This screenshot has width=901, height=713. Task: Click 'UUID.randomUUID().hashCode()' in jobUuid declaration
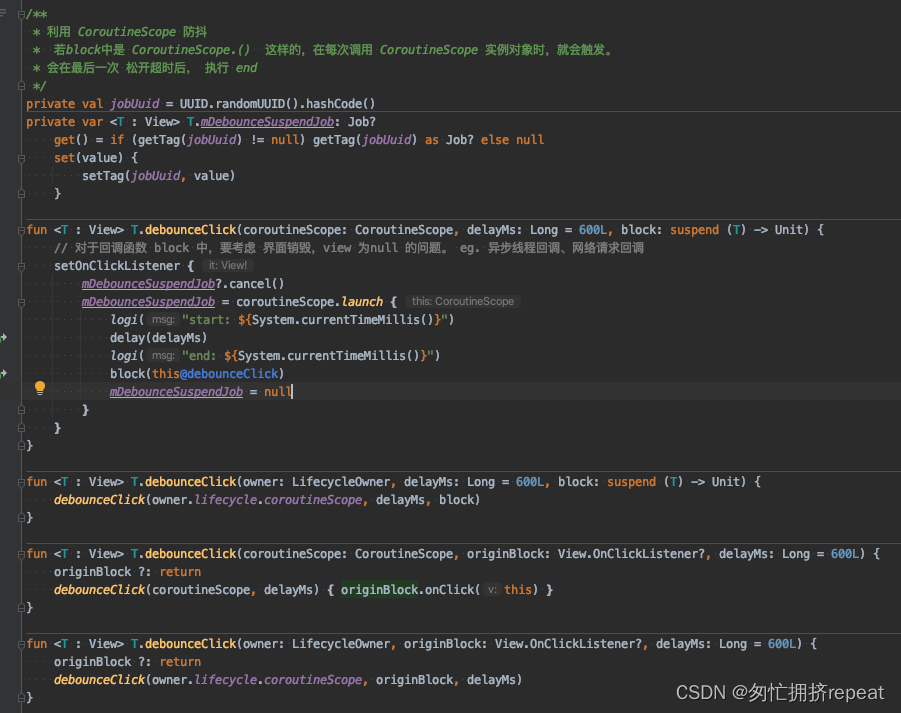click(277, 104)
